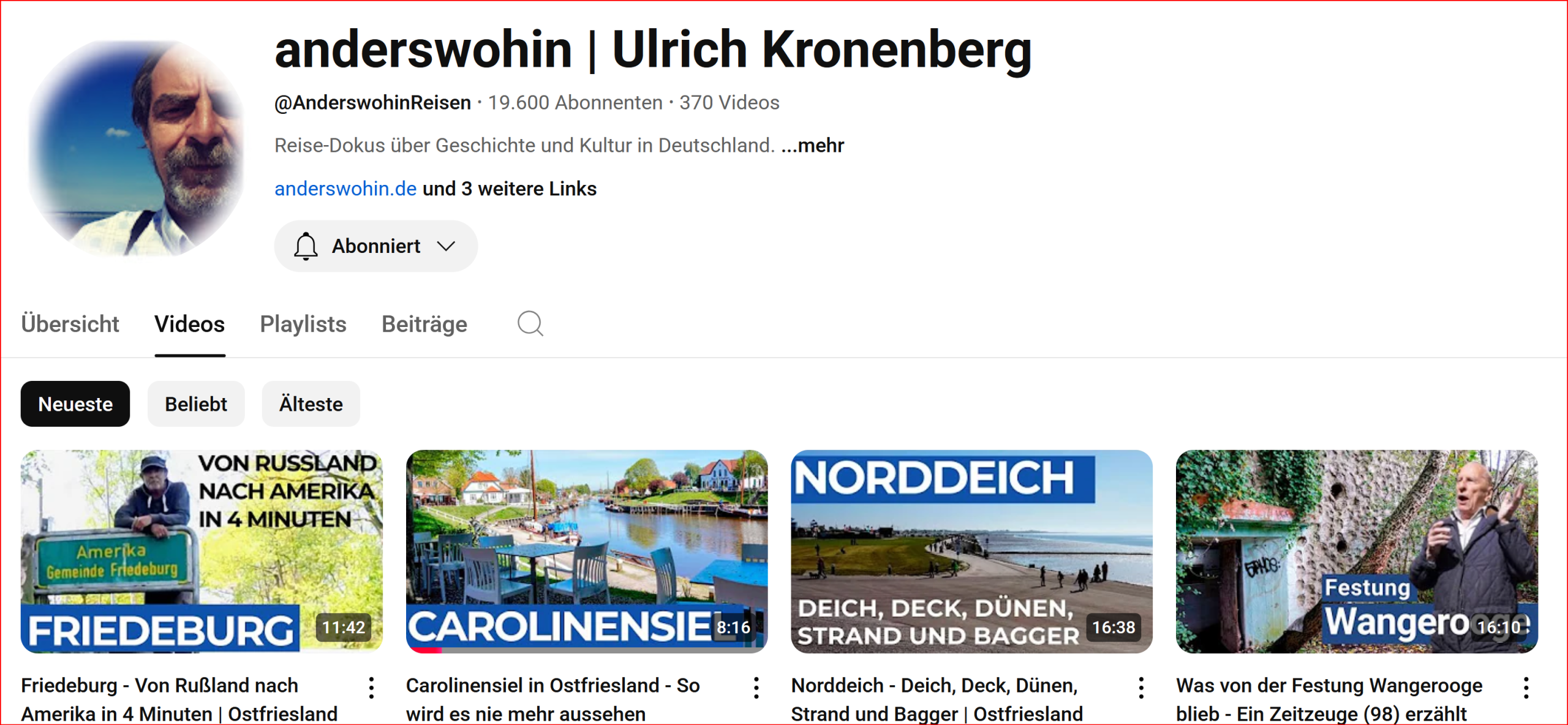Open the Beiträge tab

click(424, 324)
